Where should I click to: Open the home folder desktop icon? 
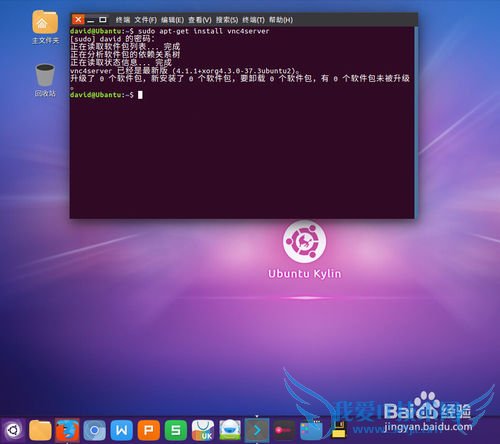point(45,27)
